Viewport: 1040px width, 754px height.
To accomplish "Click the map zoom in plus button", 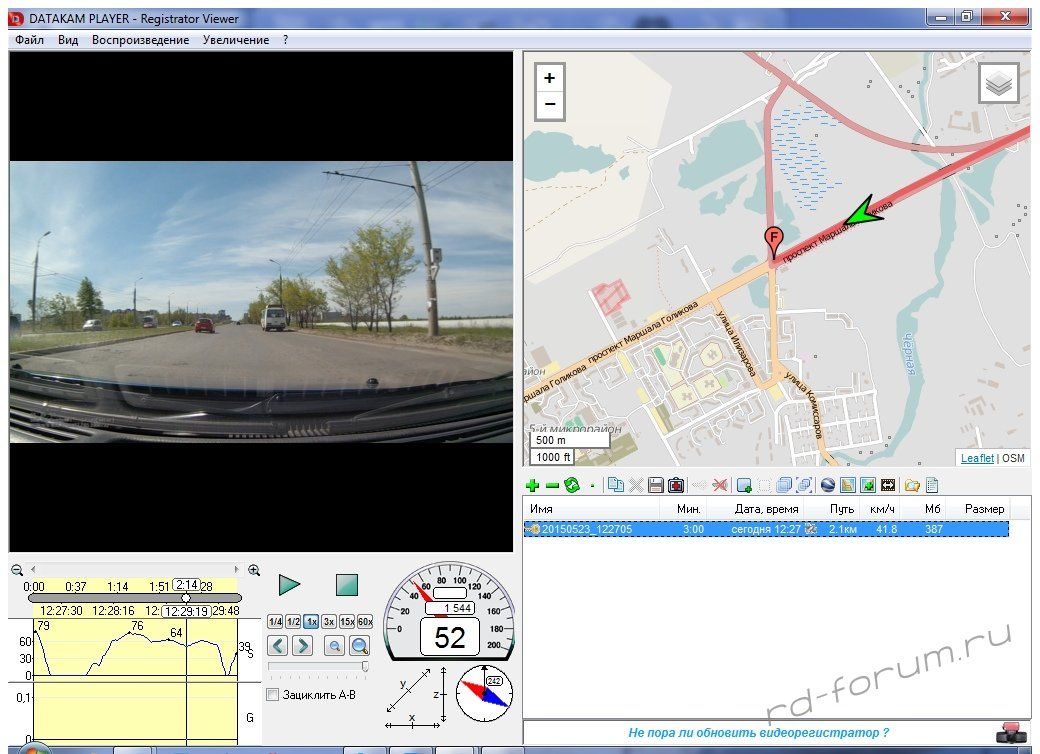I will pos(549,79).
